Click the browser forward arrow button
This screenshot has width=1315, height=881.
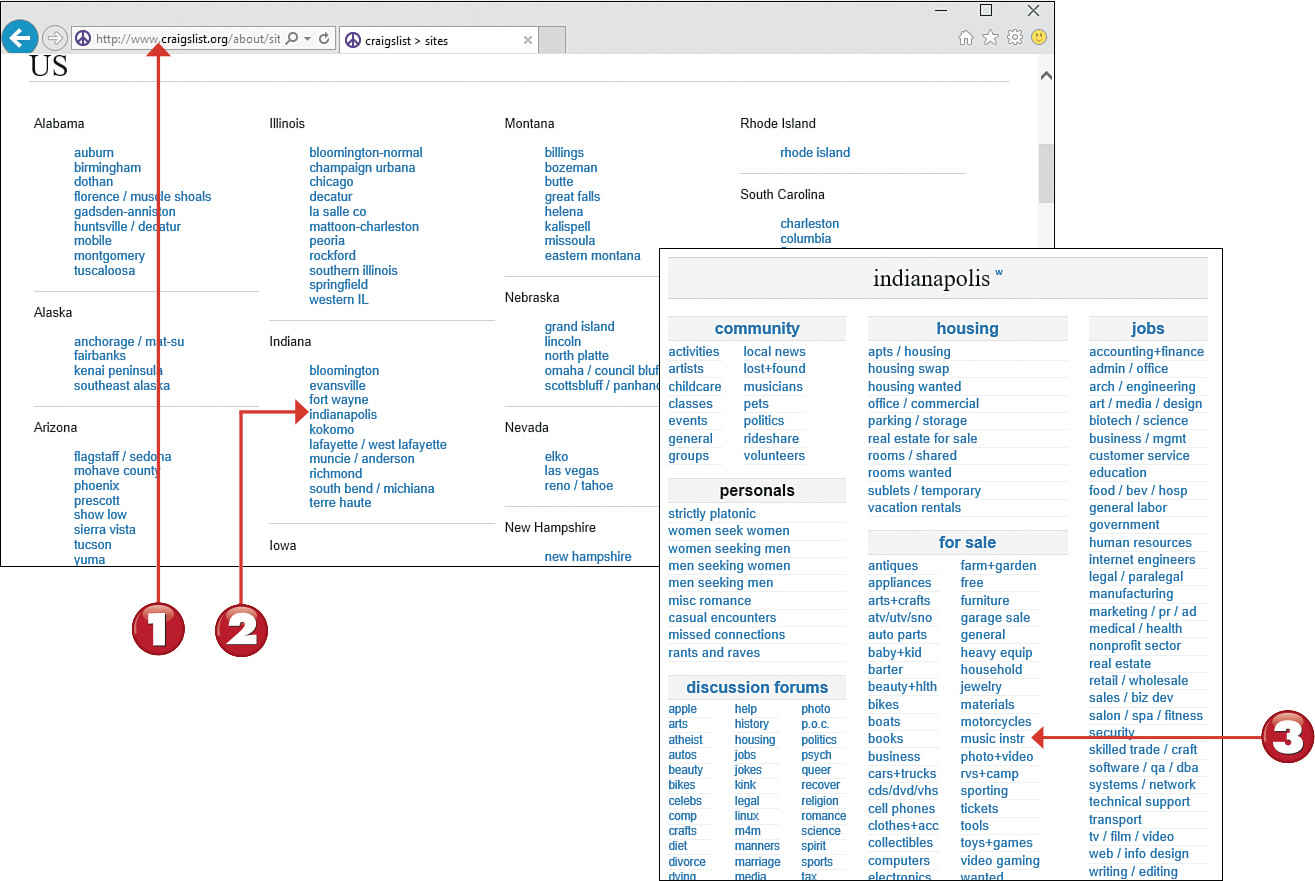click(x=54, y=39)
